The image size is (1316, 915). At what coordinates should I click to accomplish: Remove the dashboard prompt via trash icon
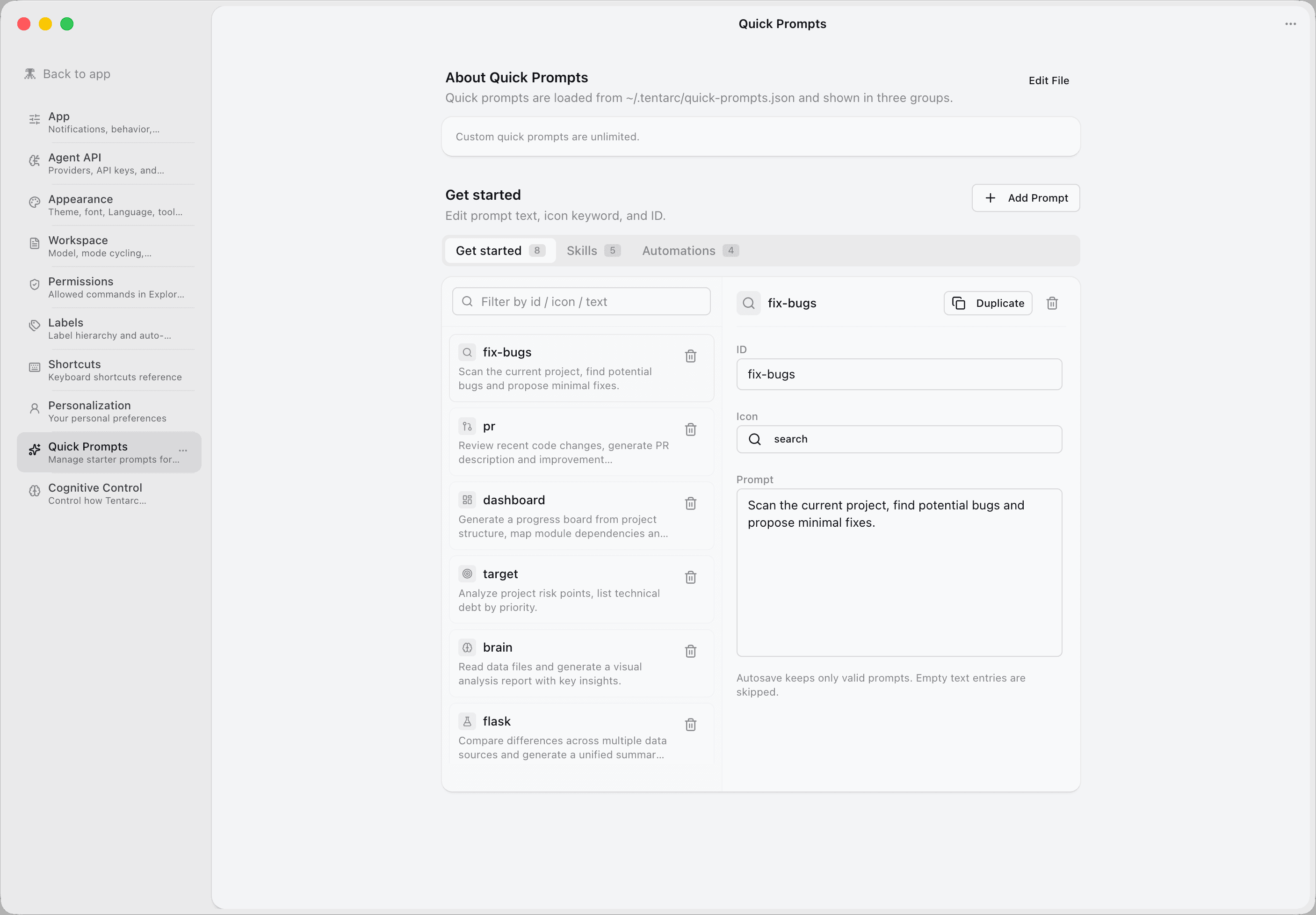(x=691, y=503)
